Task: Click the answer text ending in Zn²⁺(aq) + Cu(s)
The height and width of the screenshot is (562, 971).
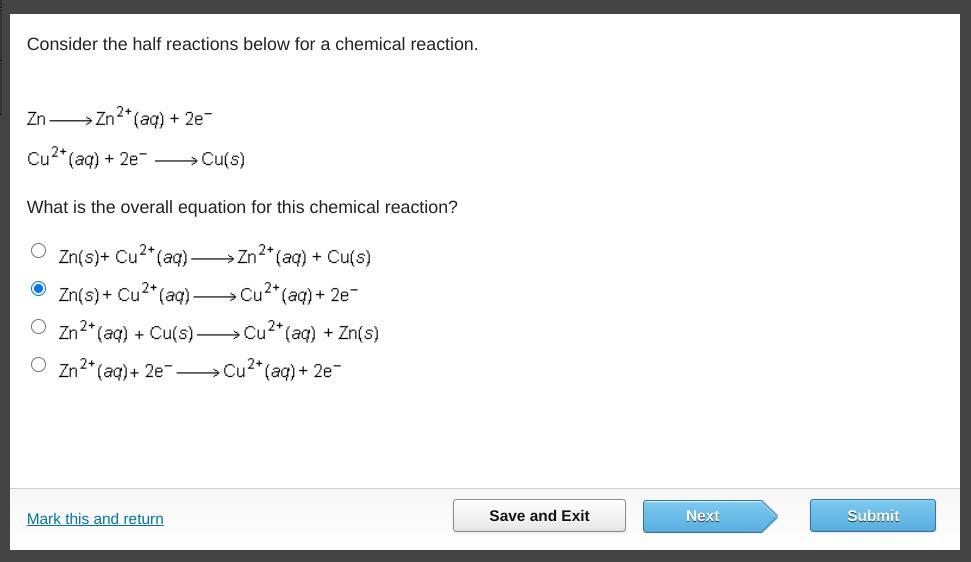Action: point(214,256)
